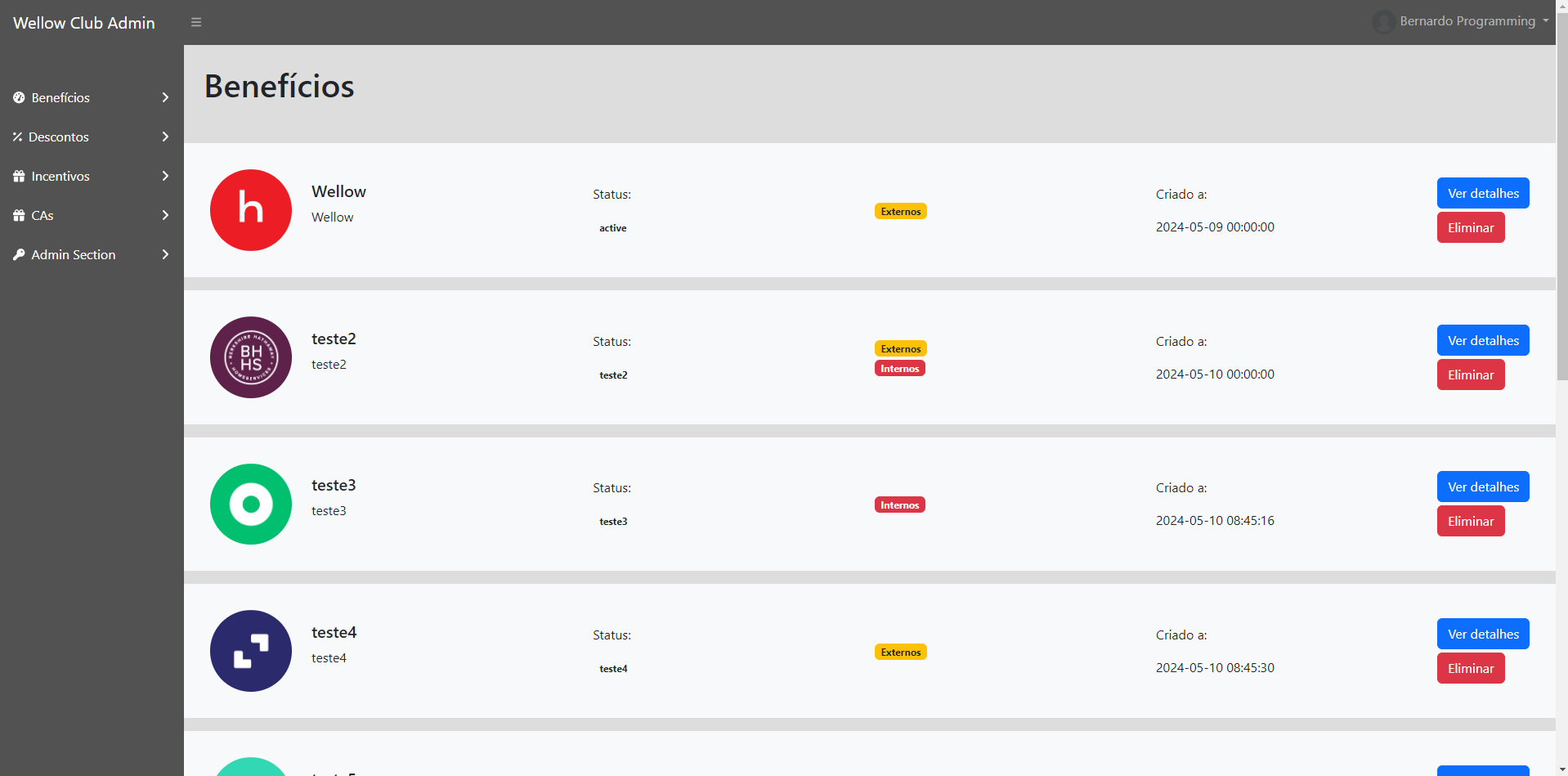Expand the Admin Section chevron
Viewport: 1568px width, 776px height.
tap(165, 254)
